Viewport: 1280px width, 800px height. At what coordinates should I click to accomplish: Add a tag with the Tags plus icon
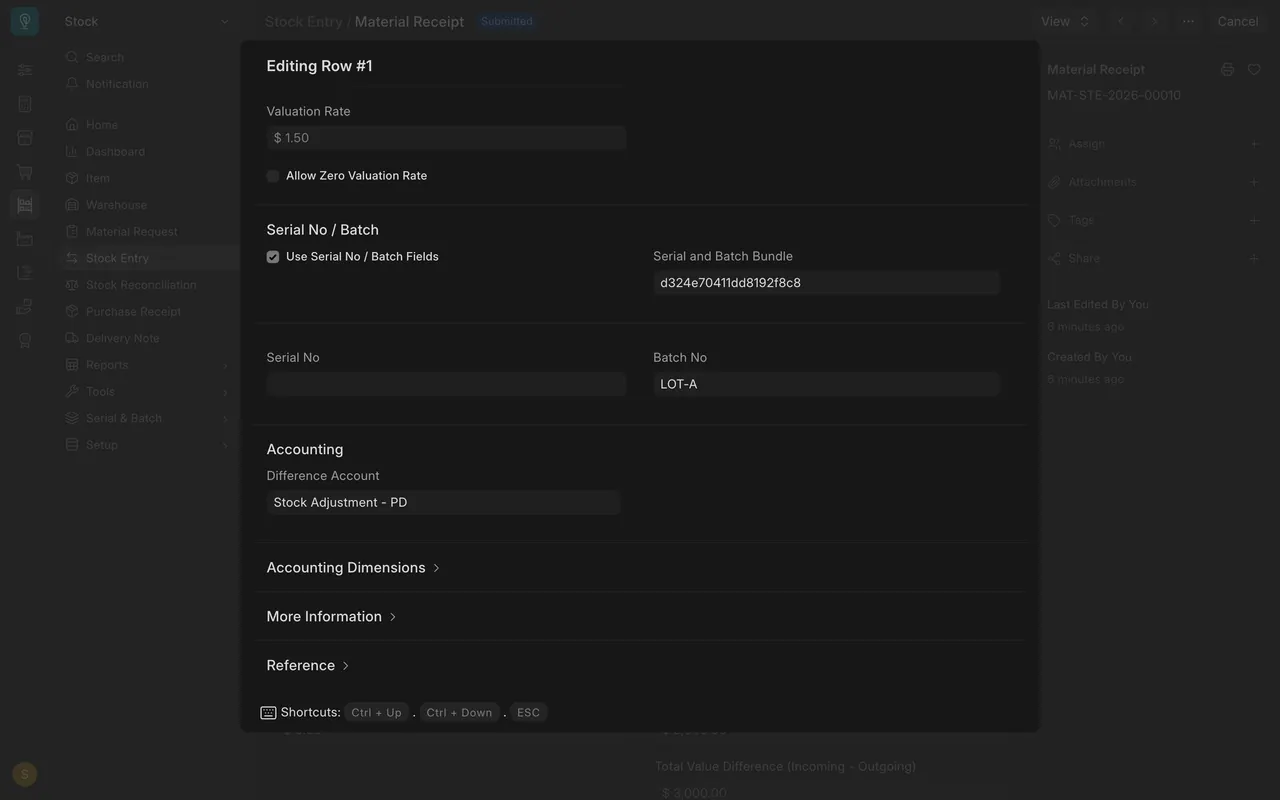click(x=1254, y=220)
